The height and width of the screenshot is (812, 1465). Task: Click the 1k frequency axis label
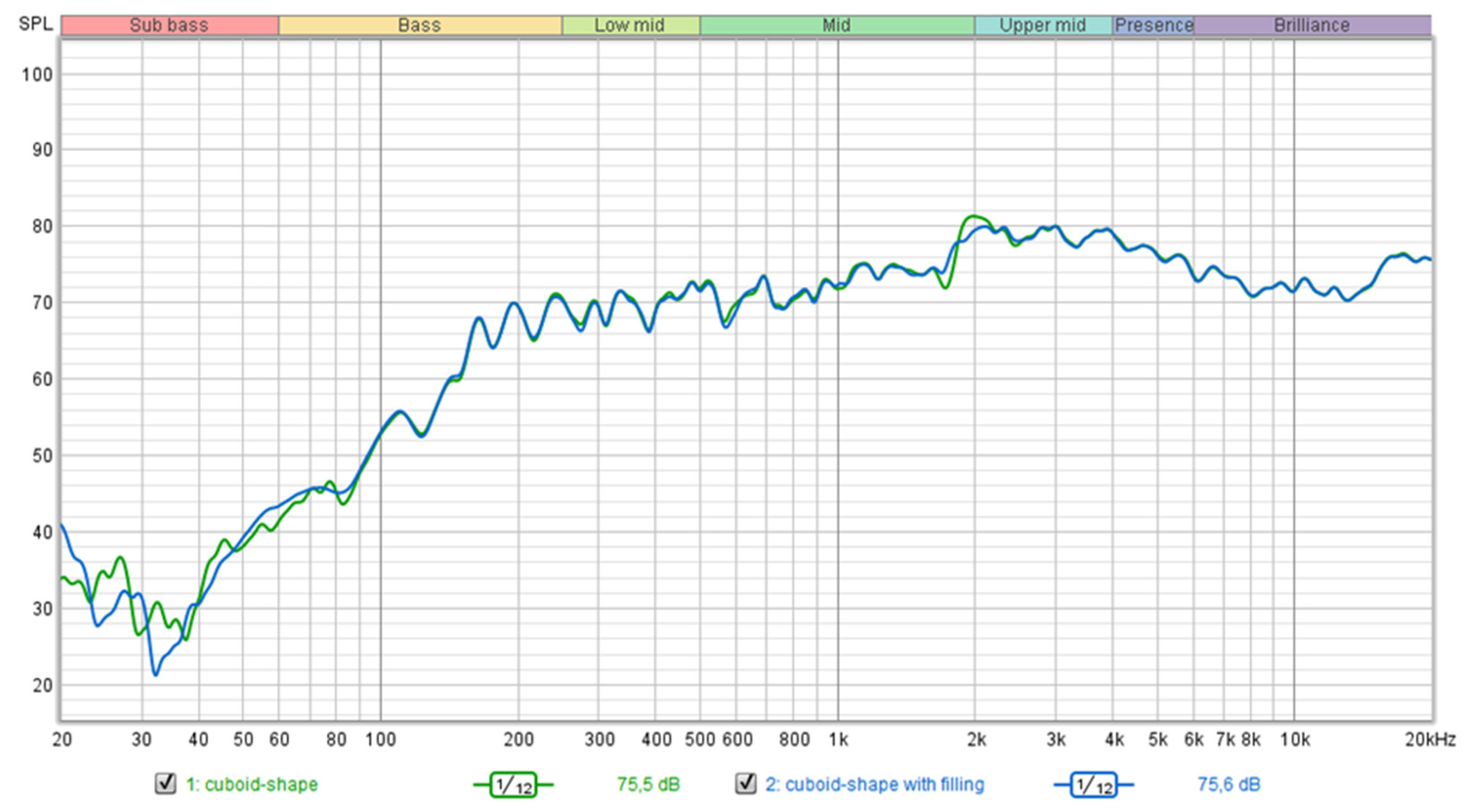tap(838, 739)
